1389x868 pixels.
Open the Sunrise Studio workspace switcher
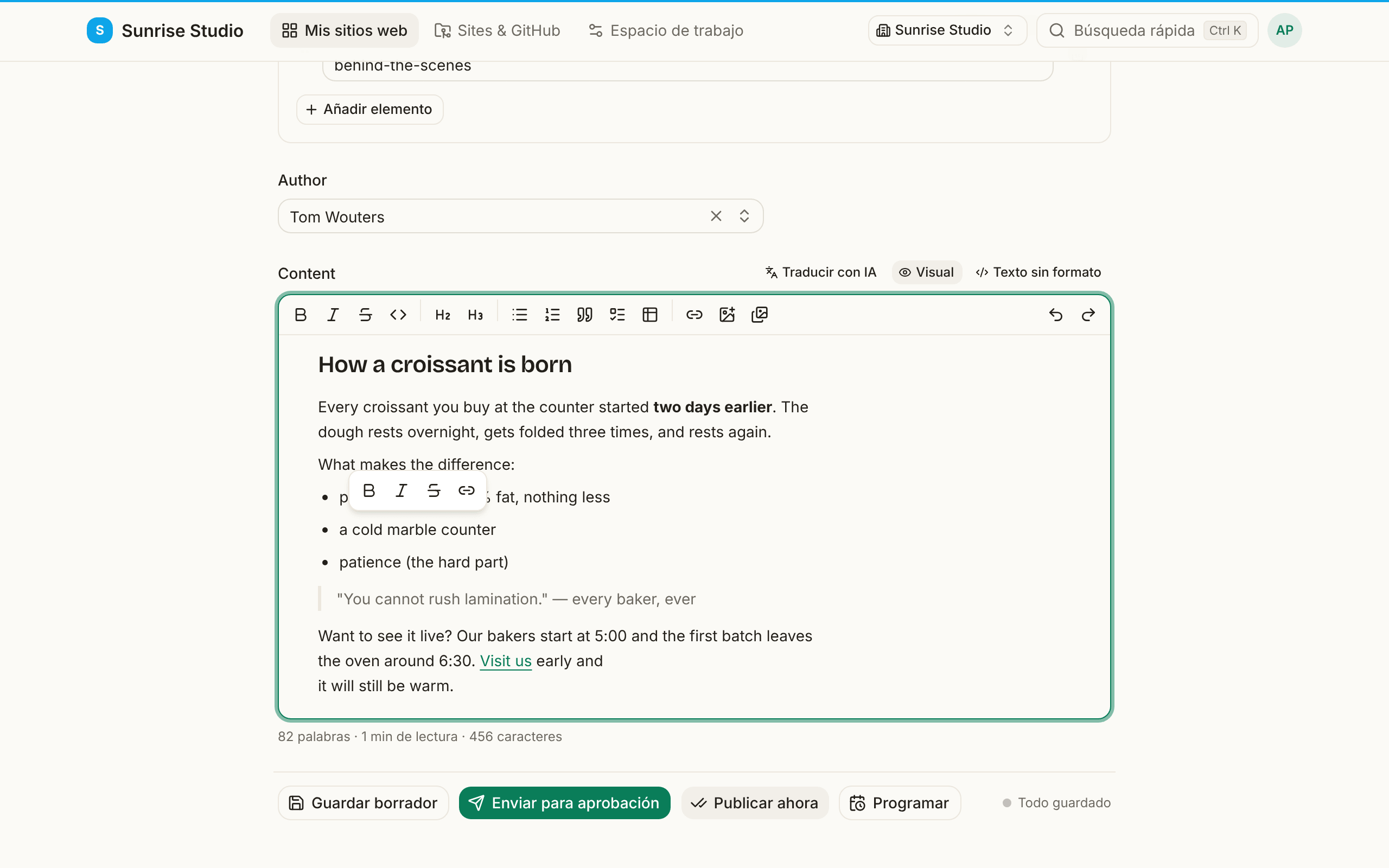[947, 30]
